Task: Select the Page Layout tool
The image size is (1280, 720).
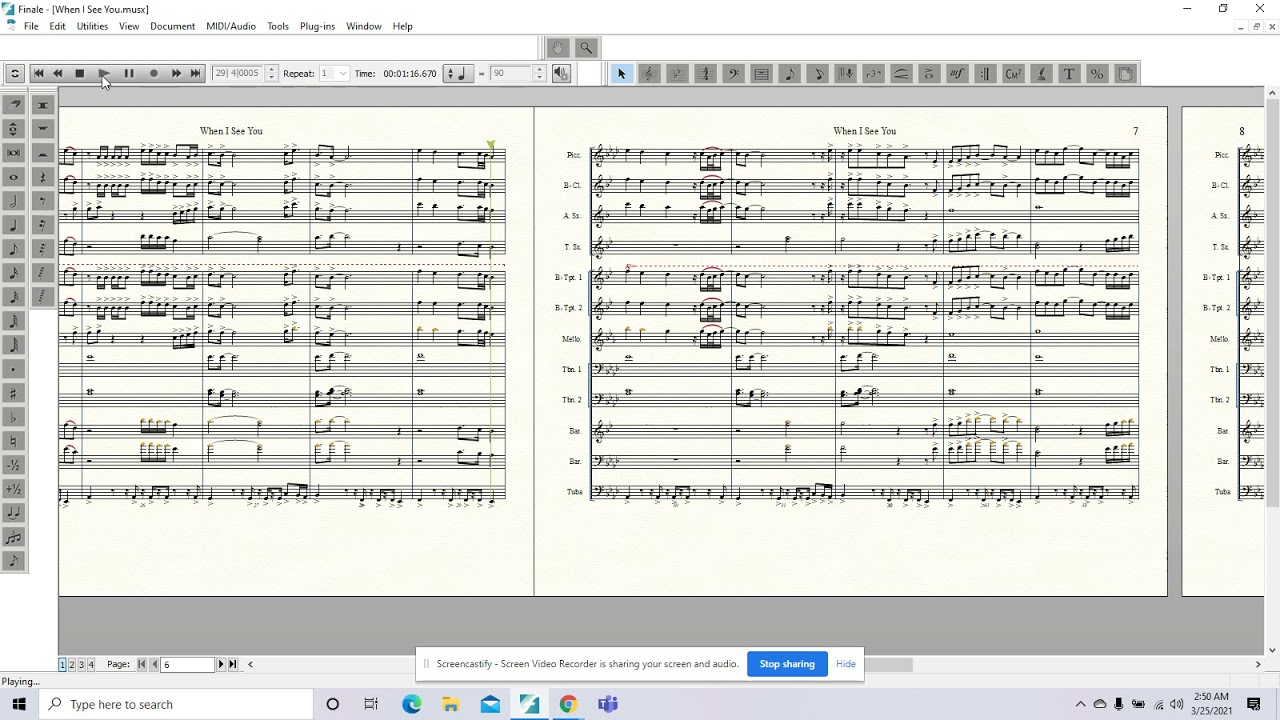Action: pyautogui.click(x=1125, y=73)
